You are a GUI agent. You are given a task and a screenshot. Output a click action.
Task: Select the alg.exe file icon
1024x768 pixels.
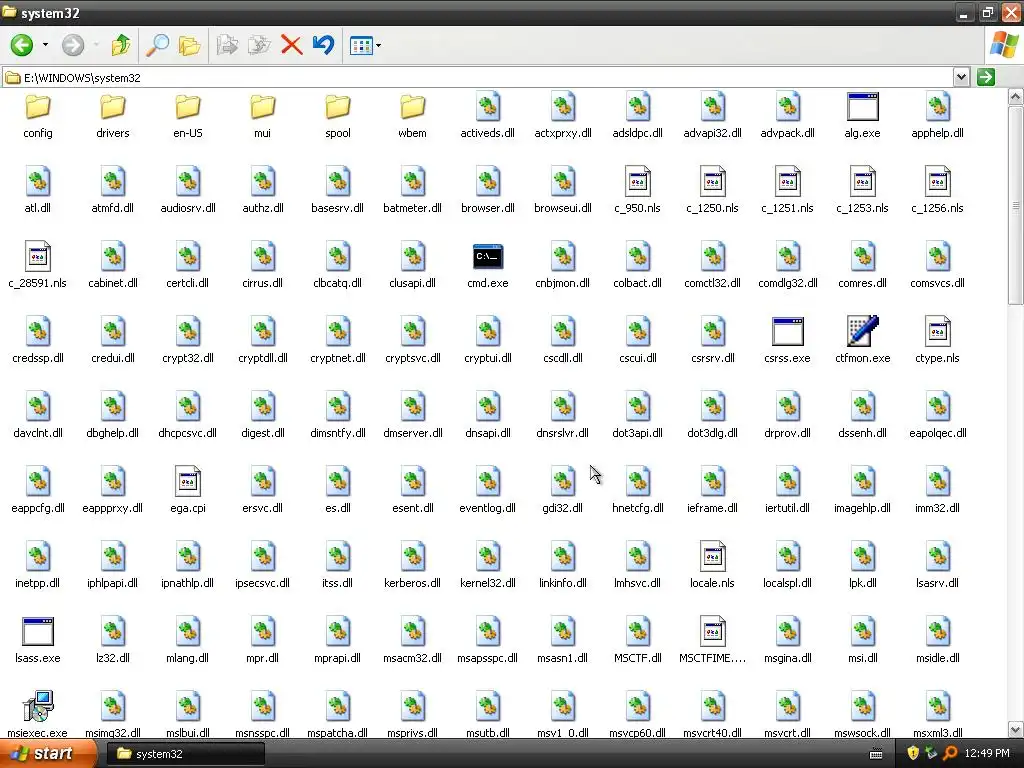point(863,106)
